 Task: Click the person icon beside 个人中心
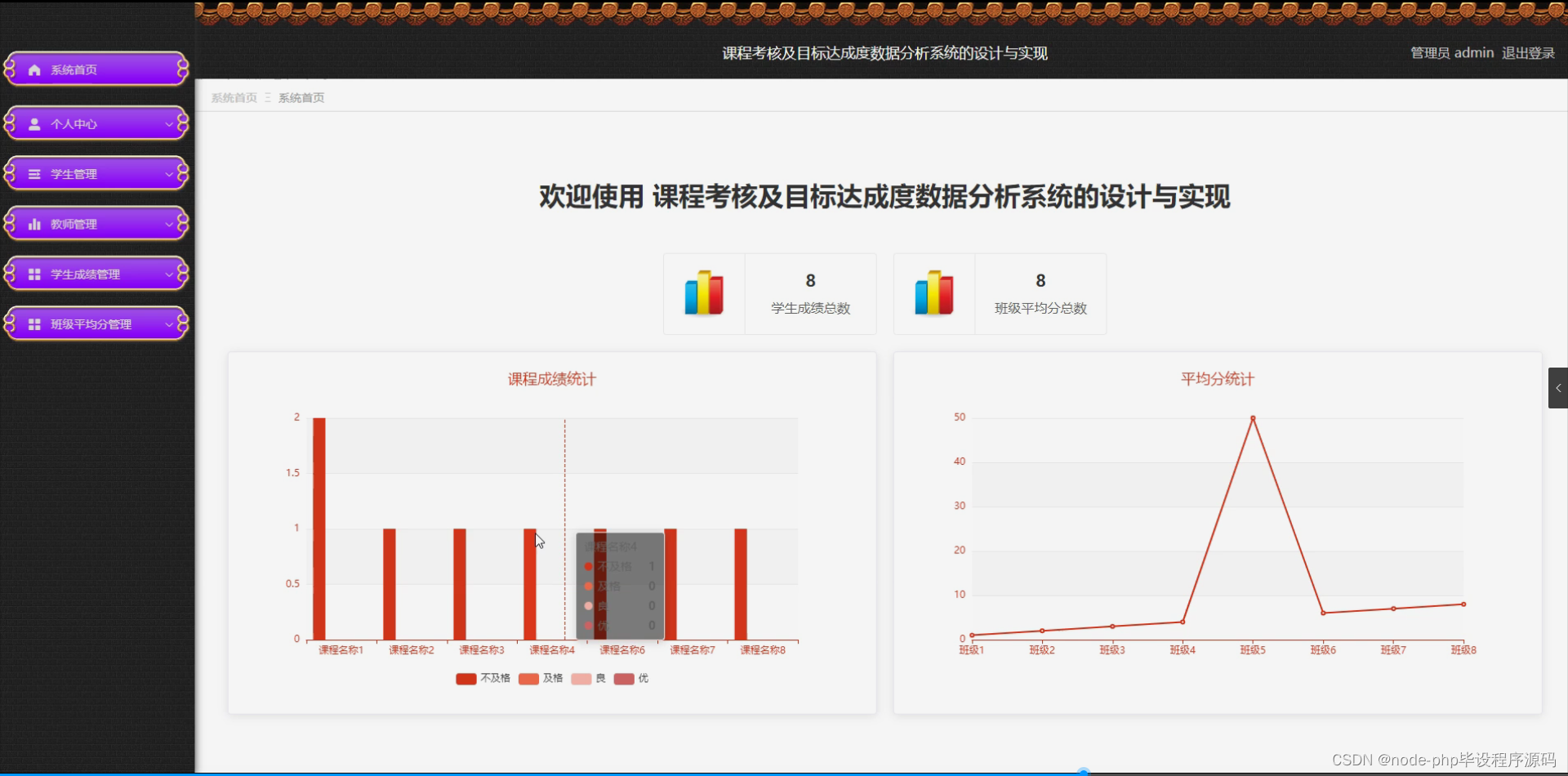tap(33, 123)
